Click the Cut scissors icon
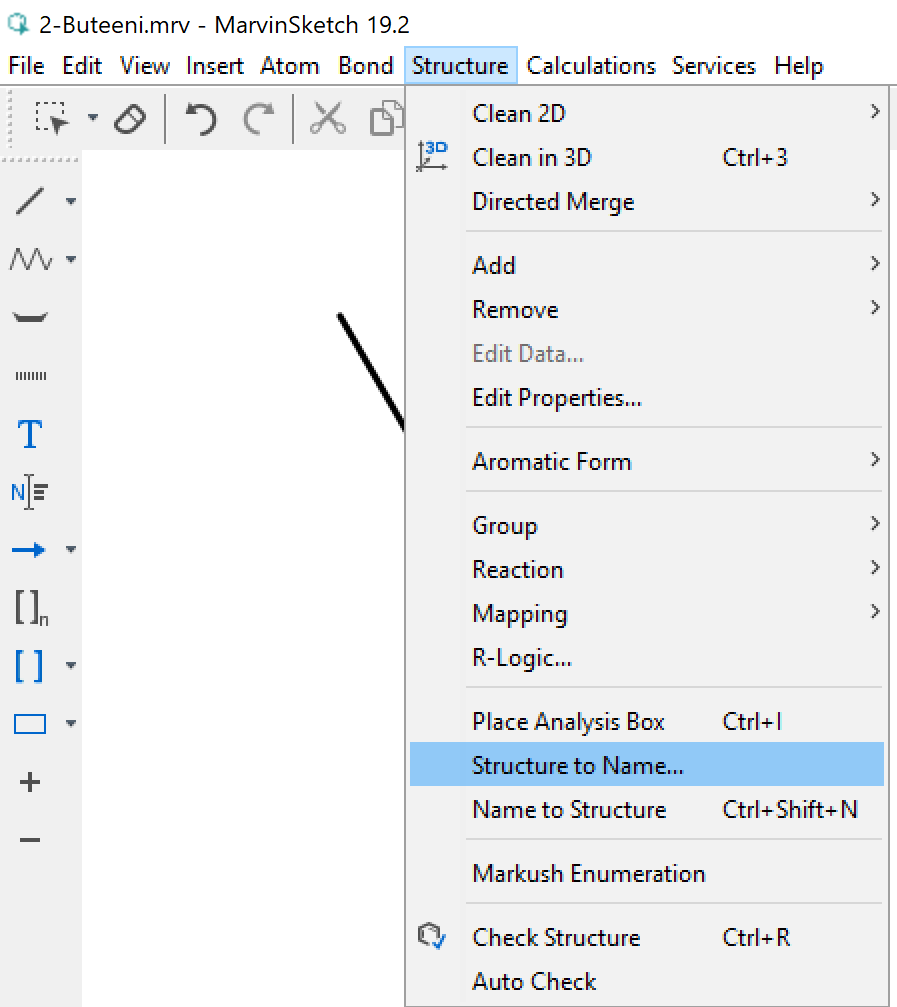897x1007 pixels. click(x=326, y=118)
